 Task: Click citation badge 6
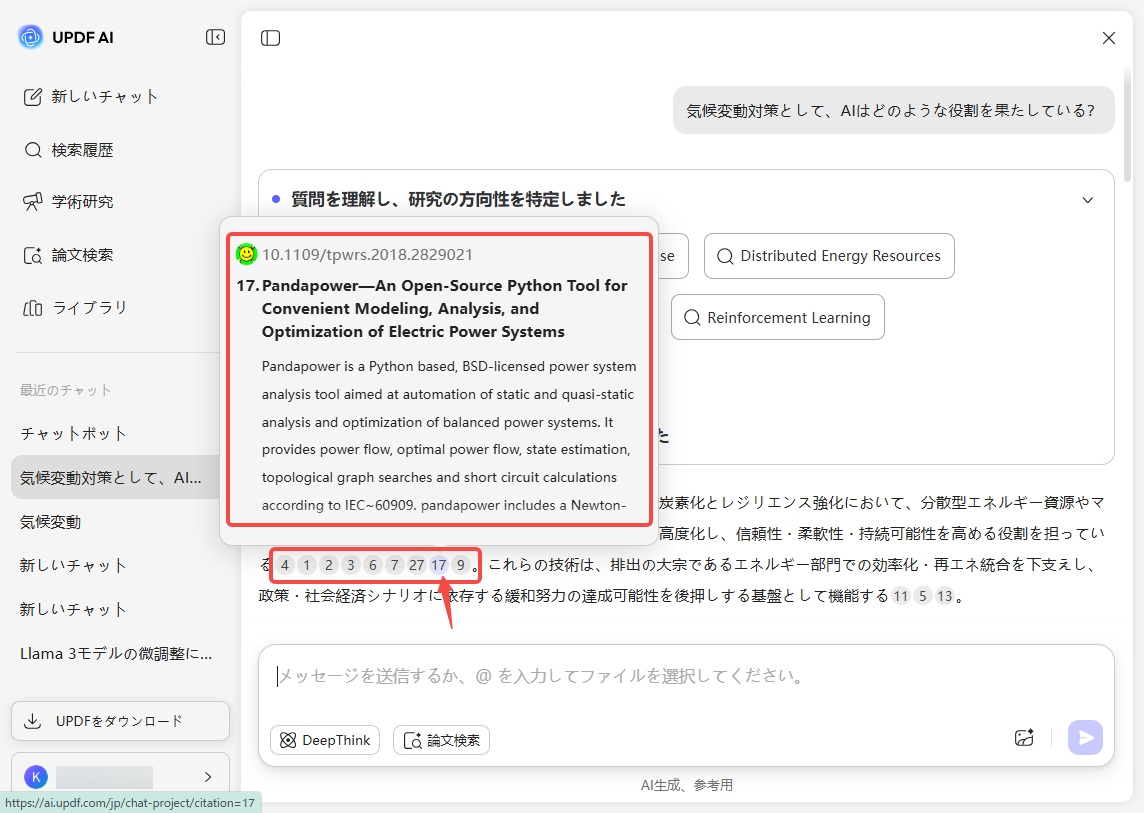pyautogui.click(x=372, y=565)
